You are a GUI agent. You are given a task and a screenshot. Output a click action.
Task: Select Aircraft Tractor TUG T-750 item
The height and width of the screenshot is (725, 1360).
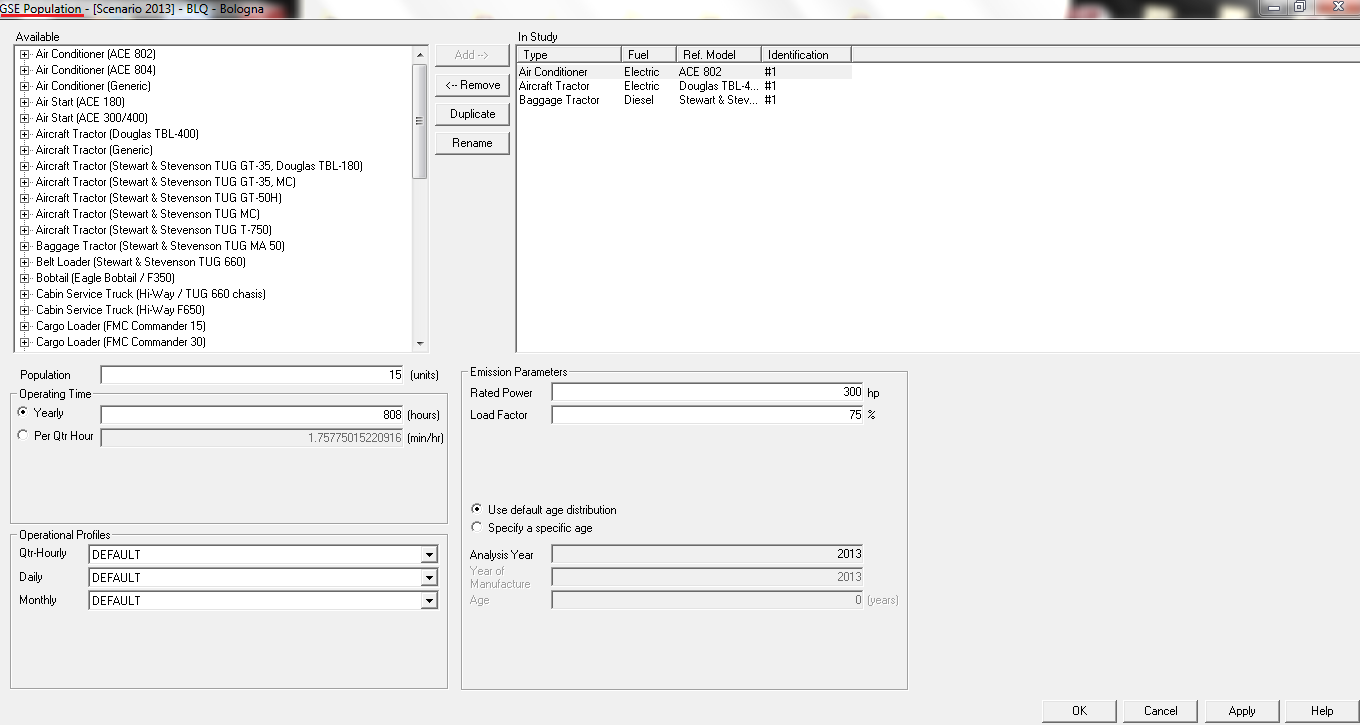point(154,230)
